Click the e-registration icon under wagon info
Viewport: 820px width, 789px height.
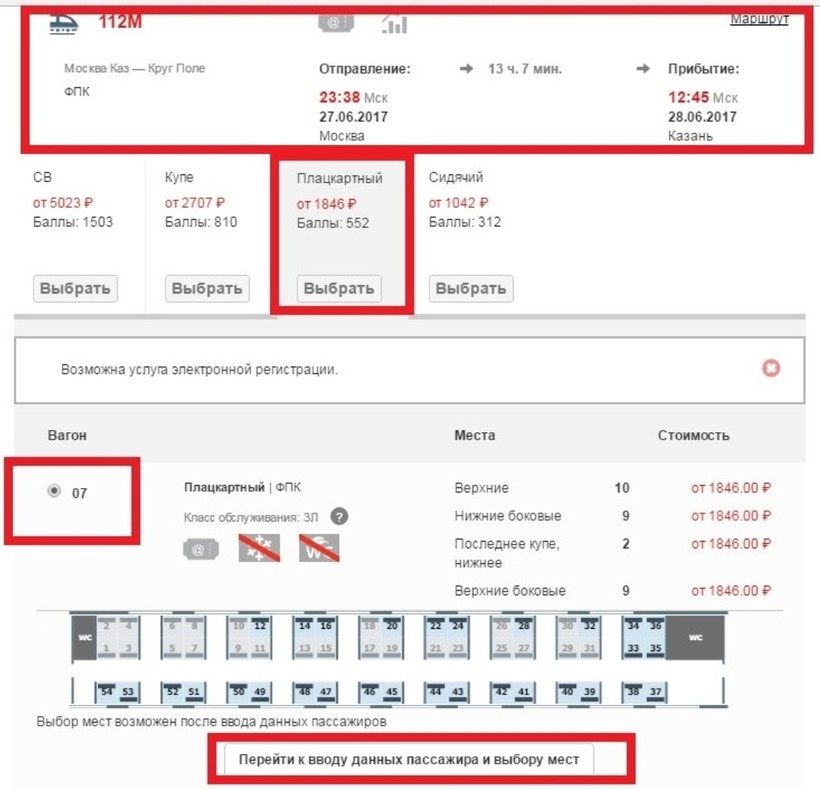point(201,550)
